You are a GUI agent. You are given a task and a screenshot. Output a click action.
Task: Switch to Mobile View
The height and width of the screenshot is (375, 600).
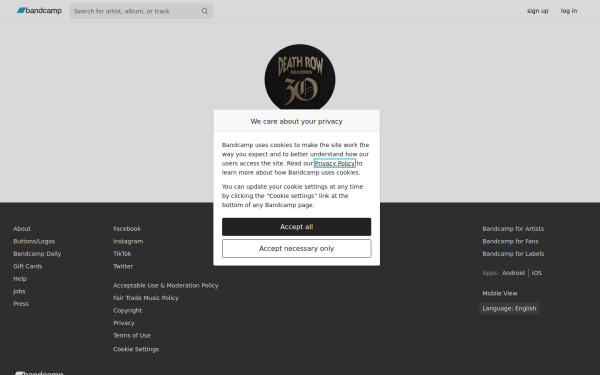pos(500,293)
